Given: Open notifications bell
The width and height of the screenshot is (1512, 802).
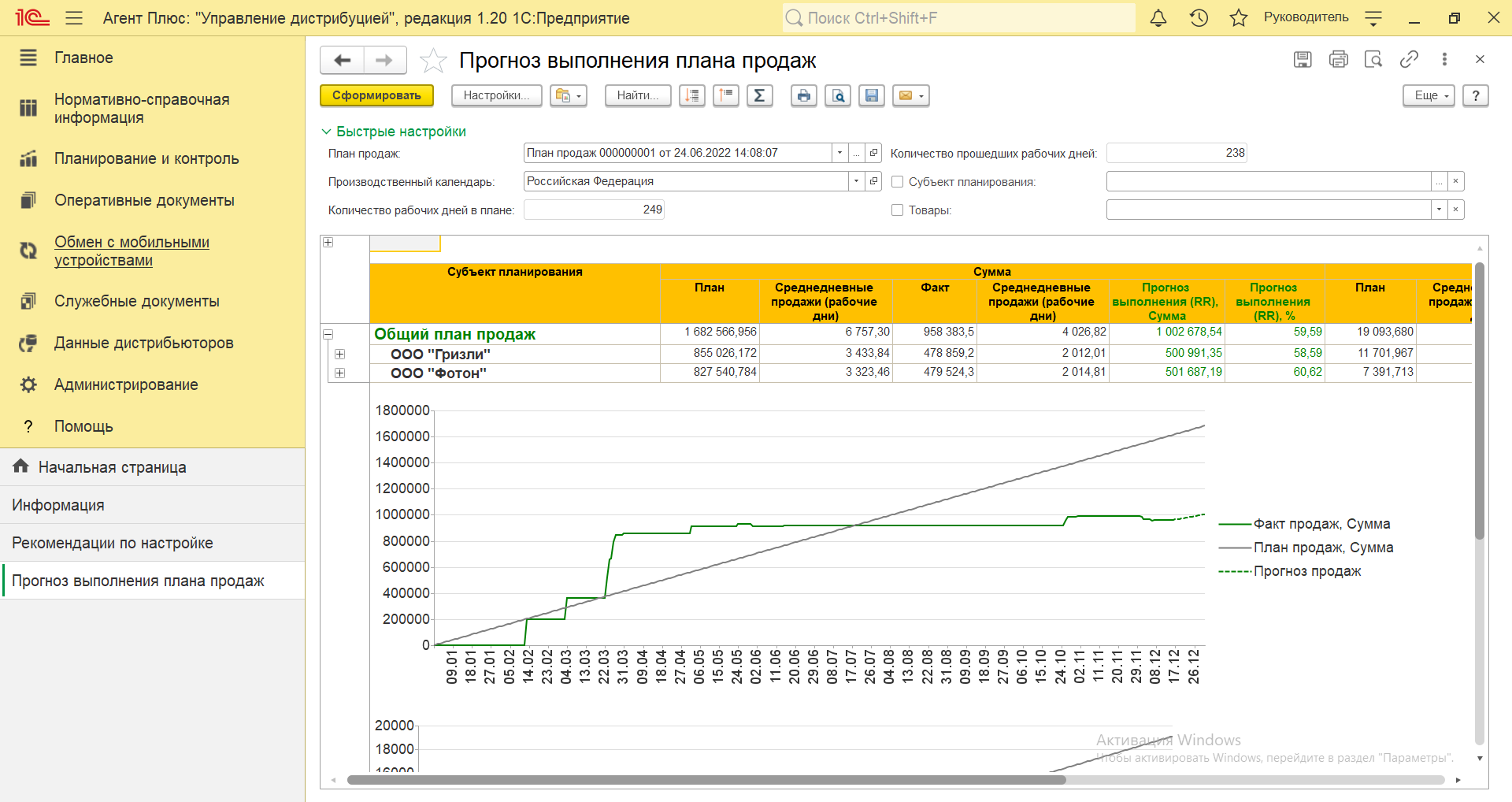Looking at the screenshot, I should [1158, 18].
